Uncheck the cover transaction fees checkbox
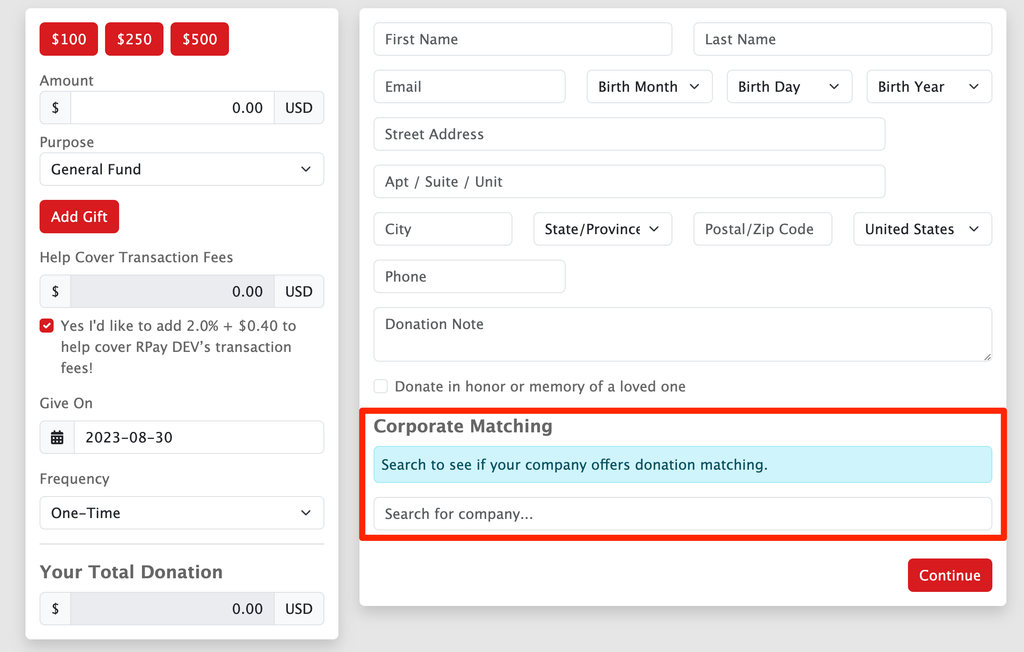The height and width of the screenshot is (652, 1024). (46, 325)
